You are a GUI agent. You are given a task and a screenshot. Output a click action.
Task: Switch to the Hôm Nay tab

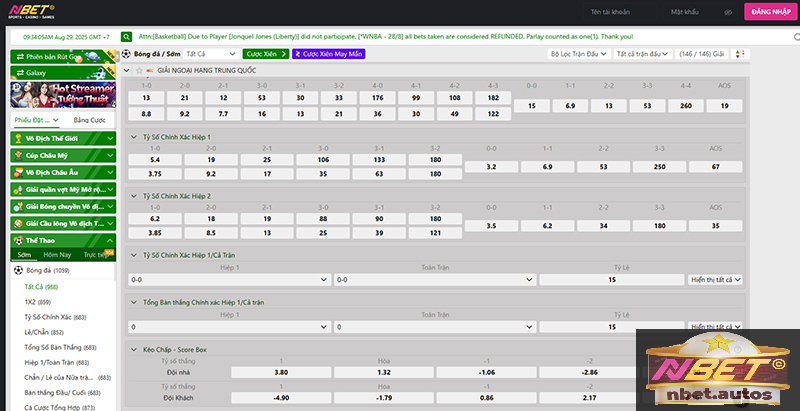[57, 255]
